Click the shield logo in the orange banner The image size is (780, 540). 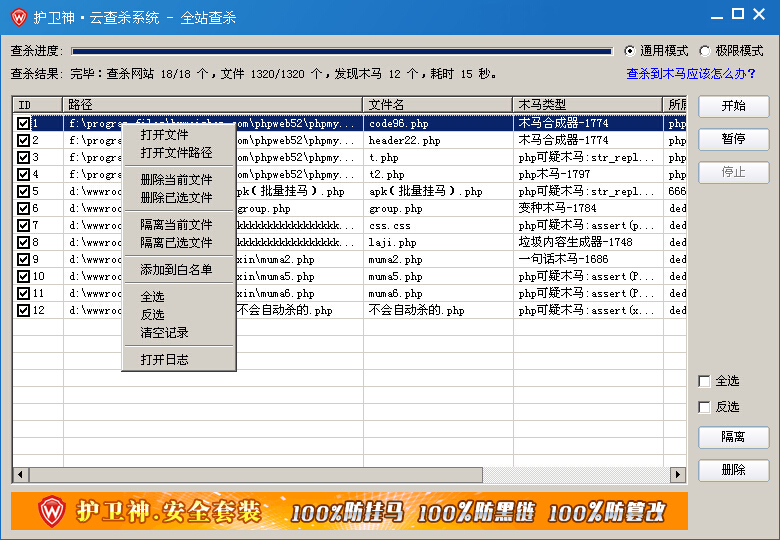52,511
